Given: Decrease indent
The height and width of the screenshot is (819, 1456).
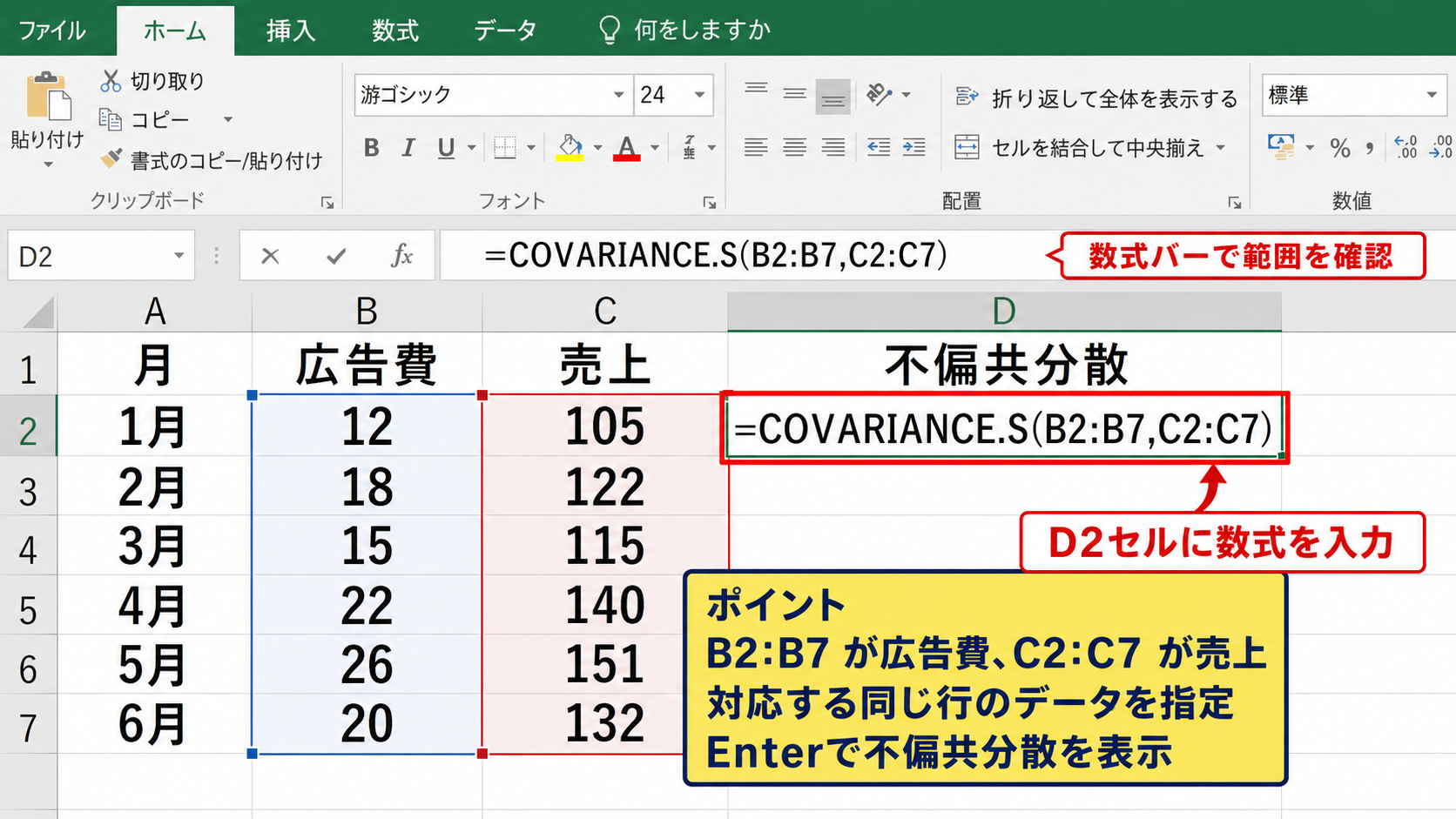Looking at the screenshot, I should coord(878,147).
